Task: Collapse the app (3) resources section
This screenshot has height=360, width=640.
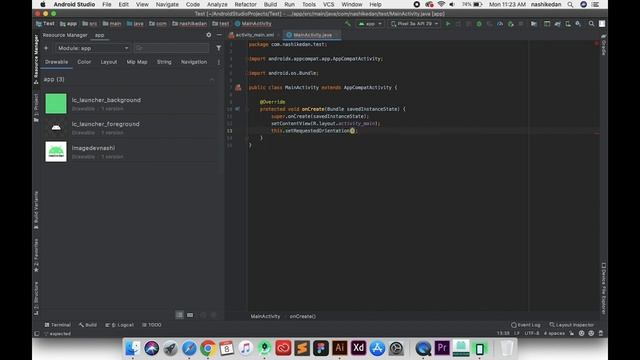Action: point(212,80)
